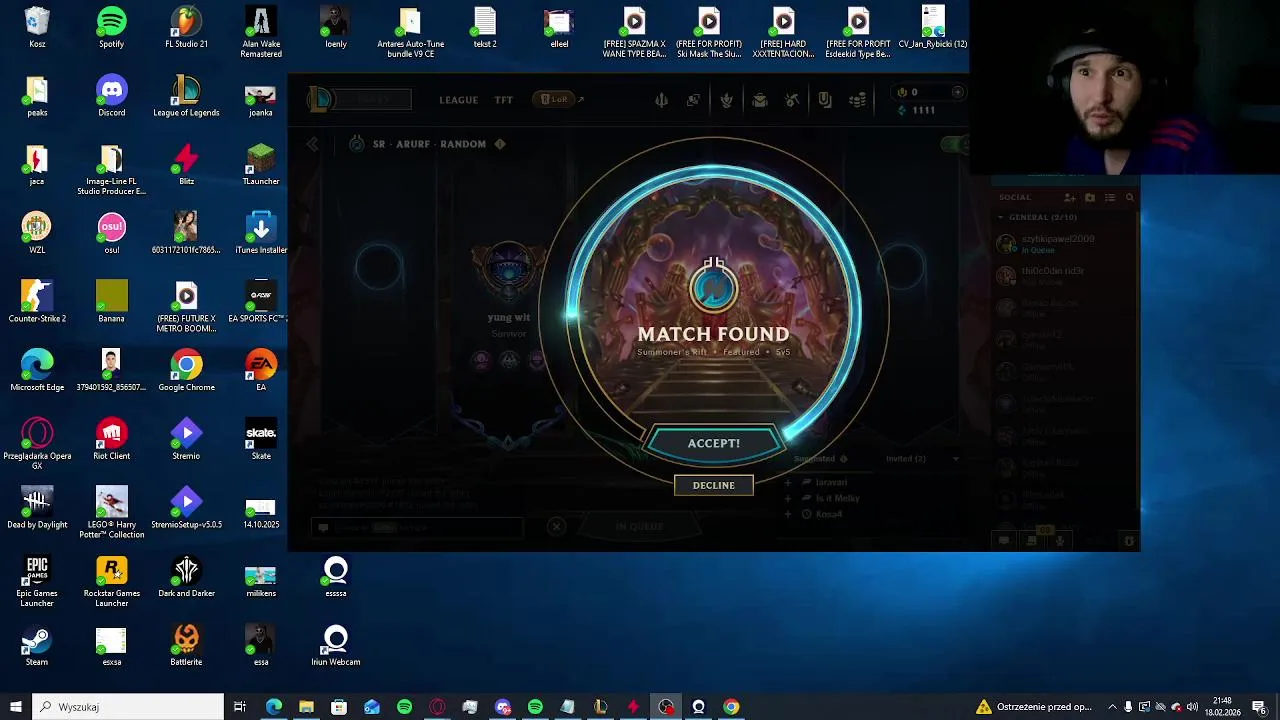Viewport: 1280px width, 720px height.
Task: Select the EA SPORTS FC shortcut
Action: (x=261, y=303)
